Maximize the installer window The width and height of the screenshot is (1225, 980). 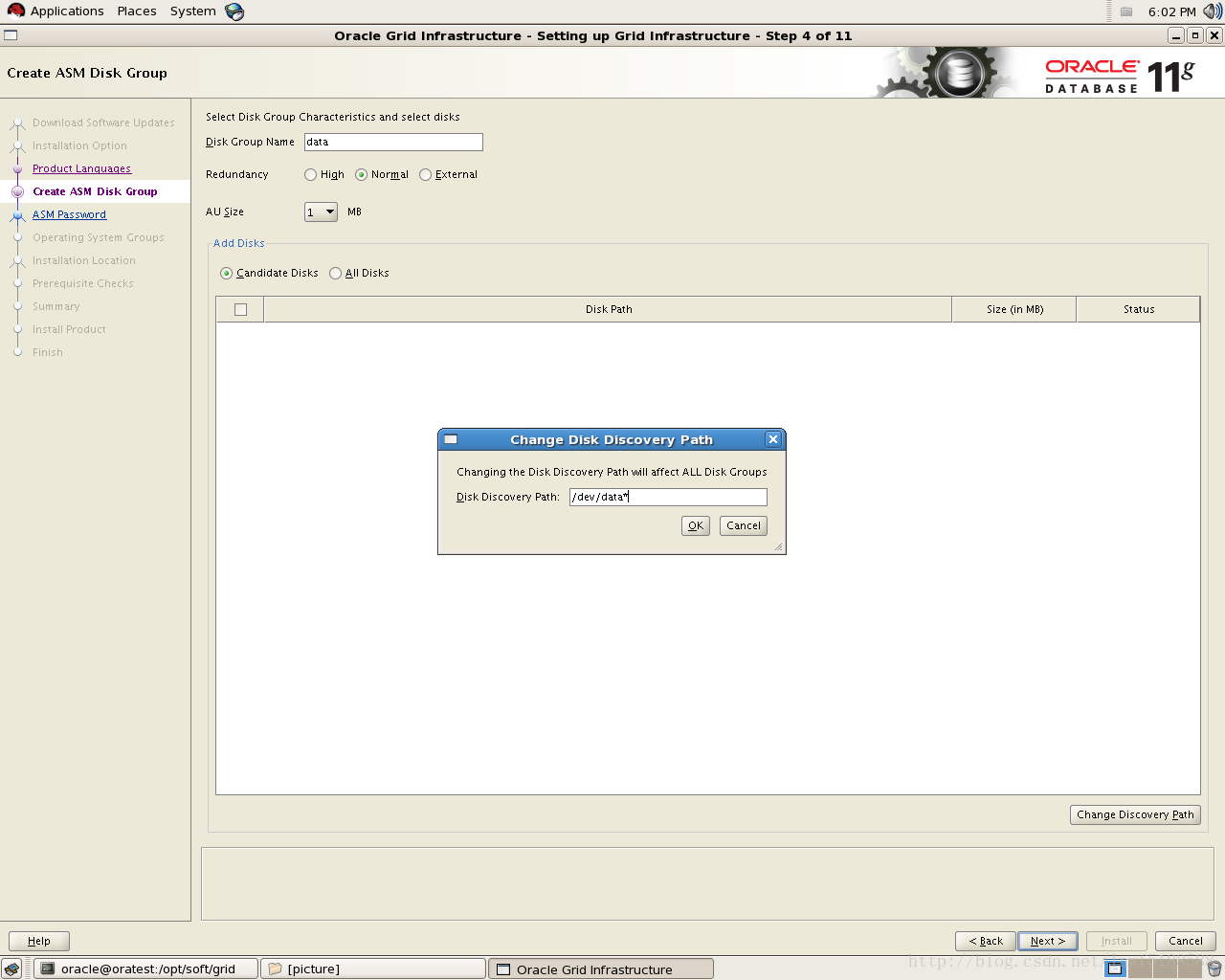1195,35
